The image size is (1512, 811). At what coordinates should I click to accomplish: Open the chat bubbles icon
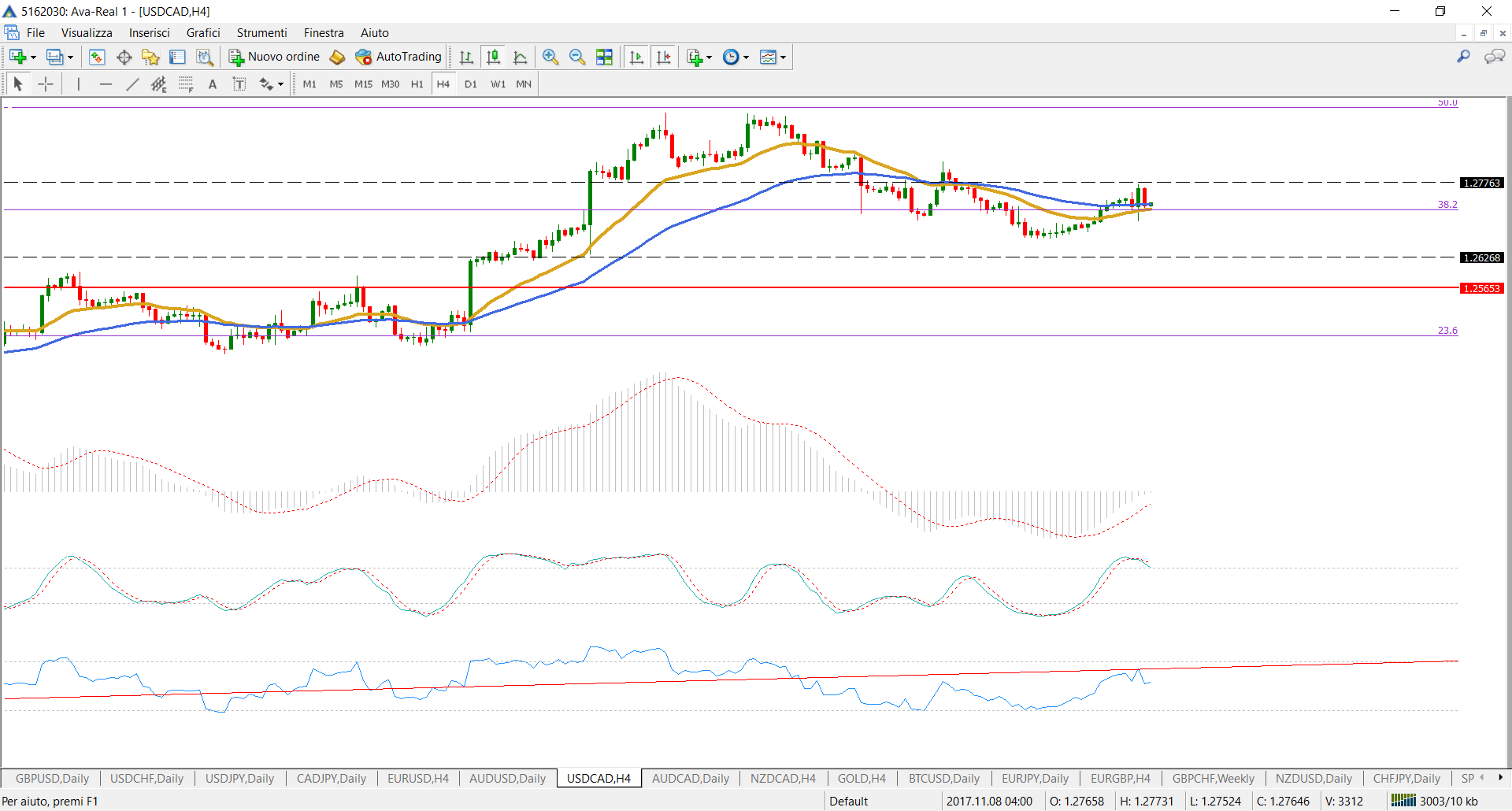pyautogui.click(x=1494, y=57)
